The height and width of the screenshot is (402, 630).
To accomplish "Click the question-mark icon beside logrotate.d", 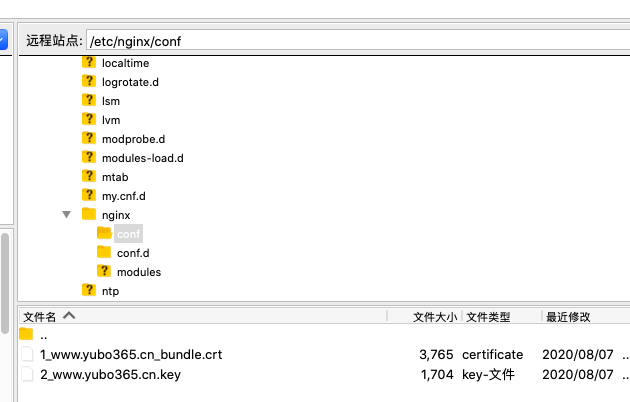I will click(89, 81).
